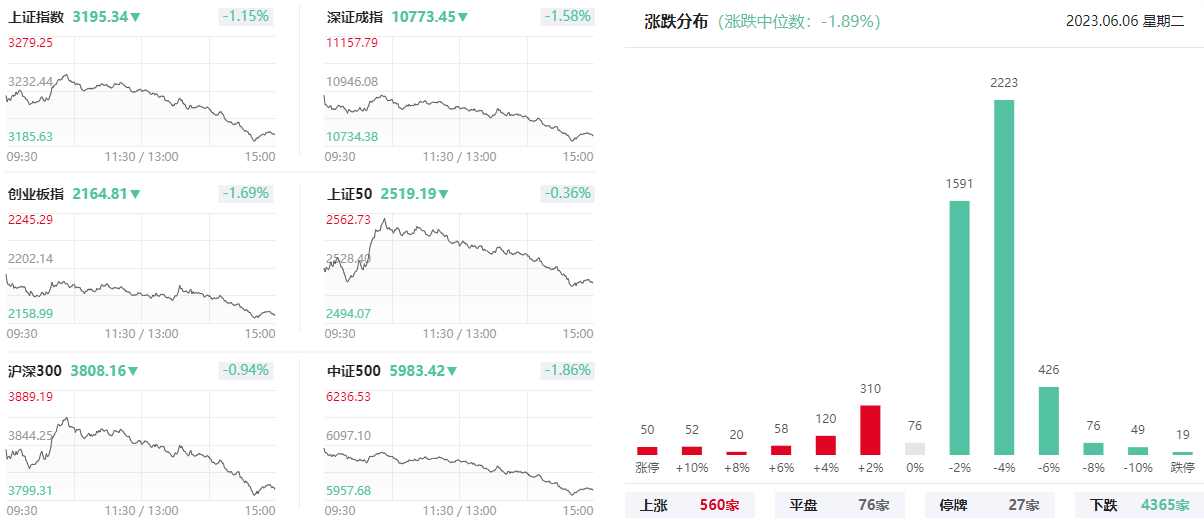Click the 中证500 down arrow indicator
Screen dimensions: 1204x520
(452, 371)
